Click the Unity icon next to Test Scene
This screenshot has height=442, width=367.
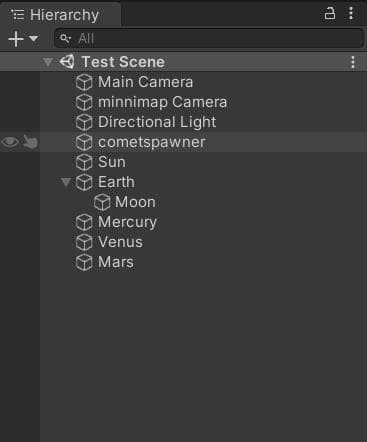67,62
